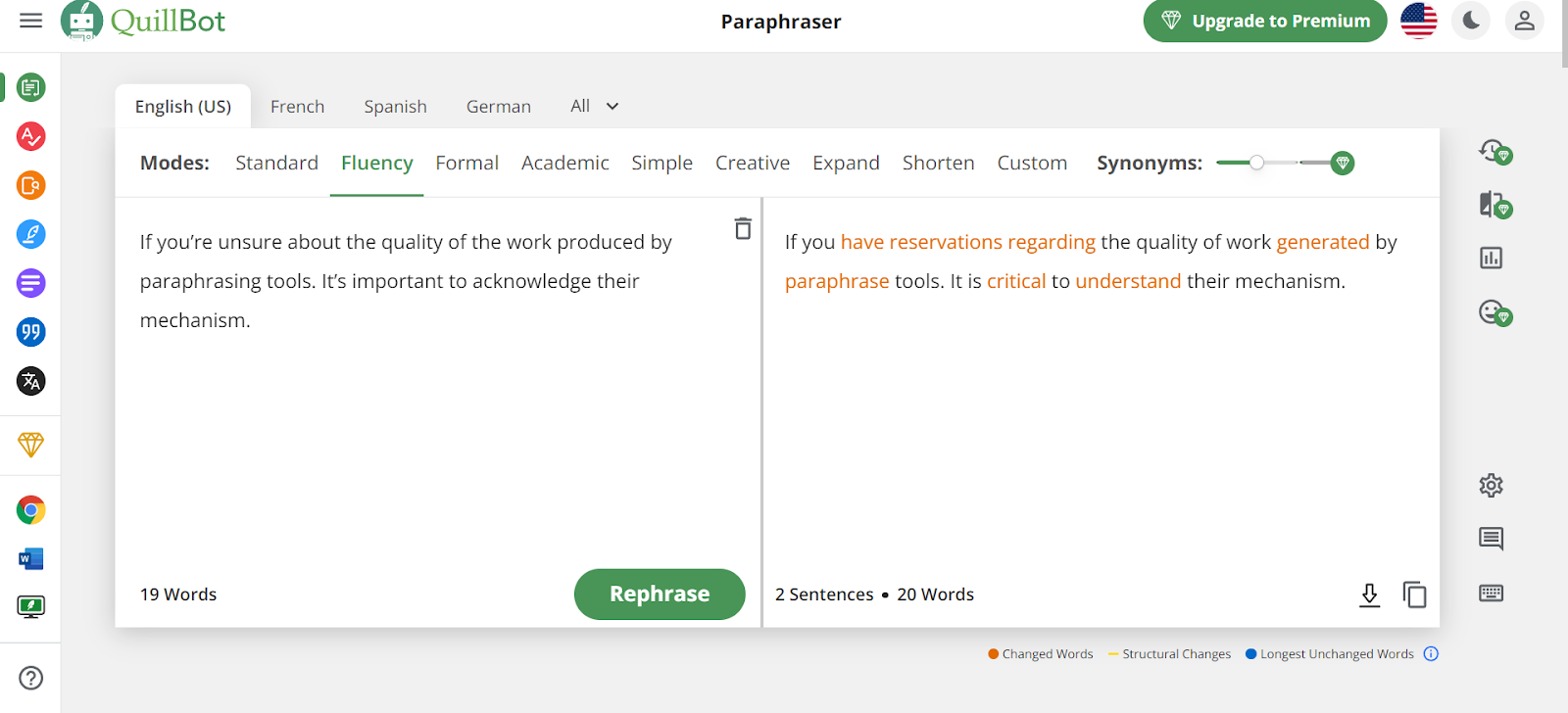Expand the All languages dropdown

point(595,106)
